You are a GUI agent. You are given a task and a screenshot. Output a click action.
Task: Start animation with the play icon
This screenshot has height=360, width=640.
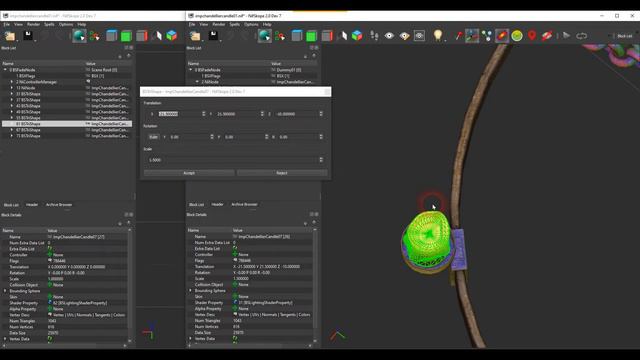tap(566, 36)
